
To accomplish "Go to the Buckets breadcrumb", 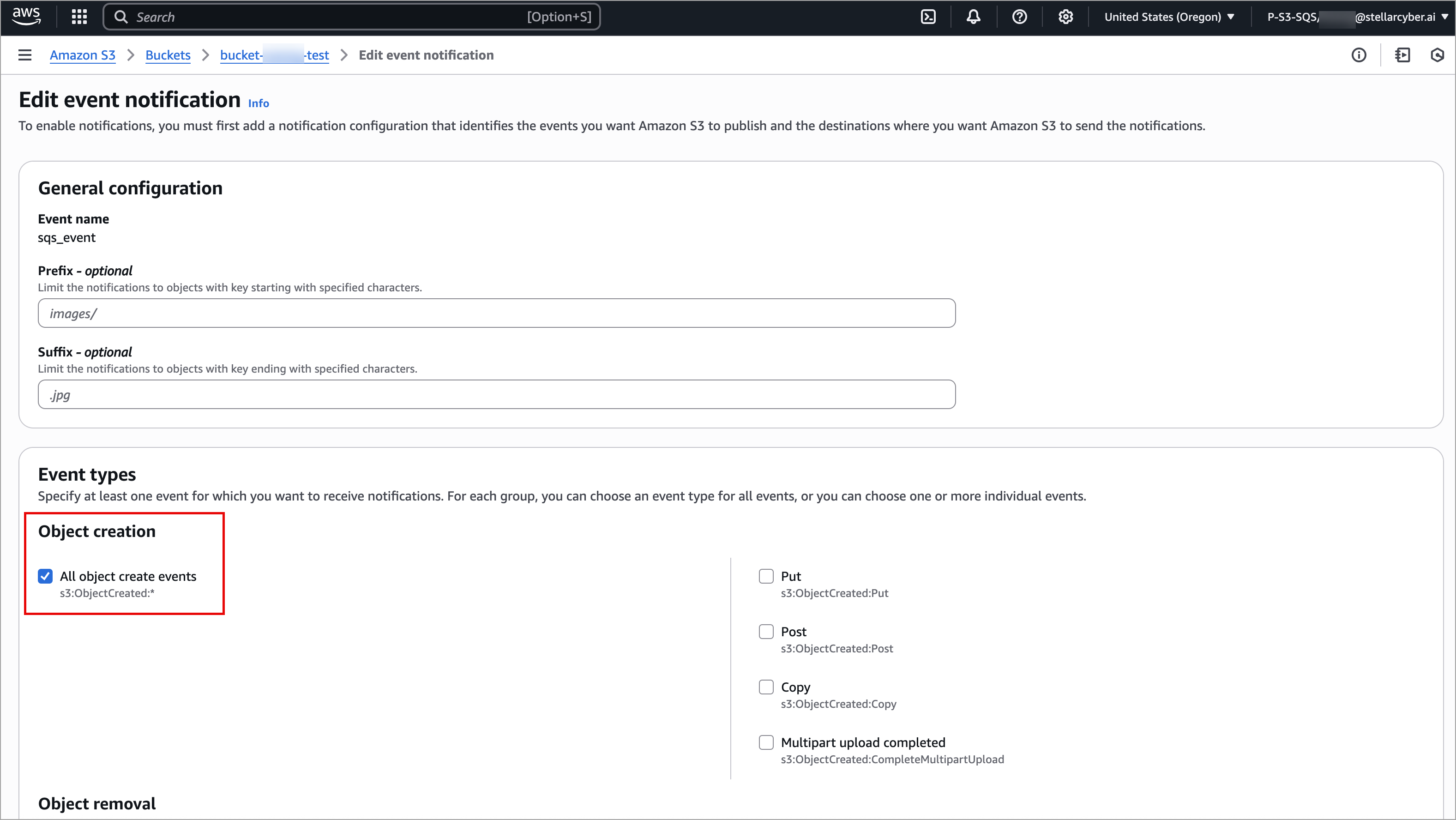I will (x=168, y=55).
